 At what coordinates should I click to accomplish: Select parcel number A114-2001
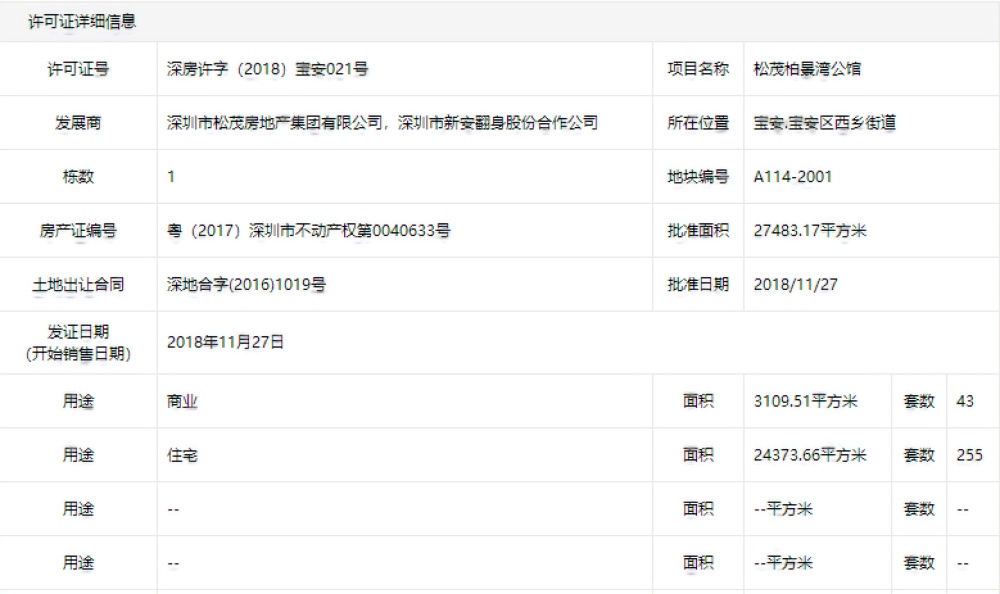[x=793, y=177]
